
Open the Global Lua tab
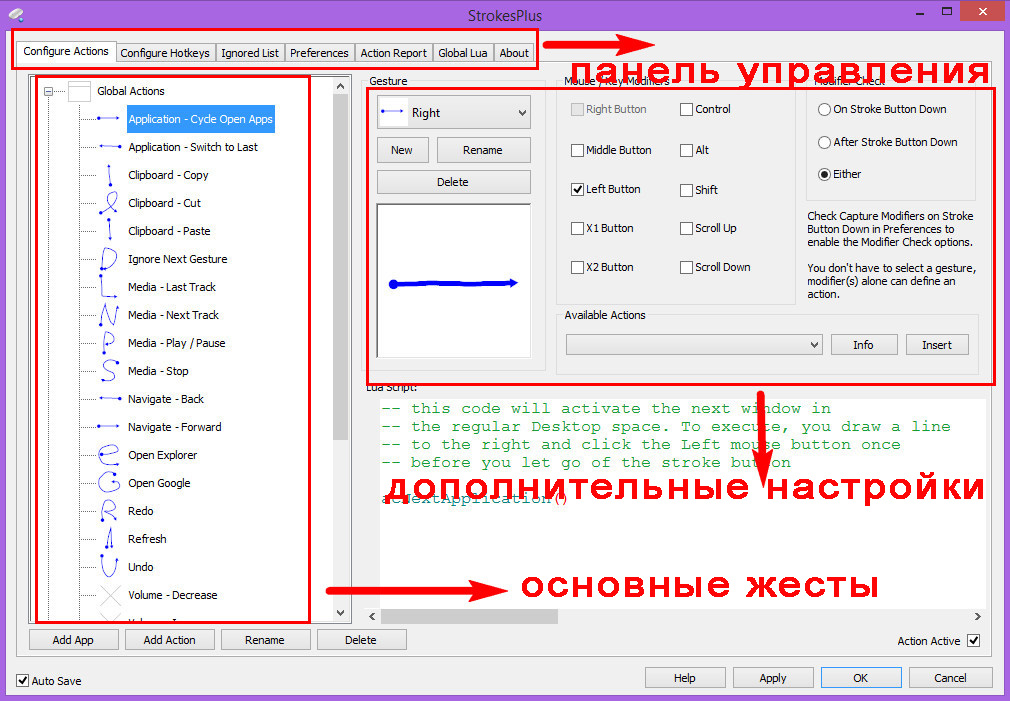click(462, 53)
